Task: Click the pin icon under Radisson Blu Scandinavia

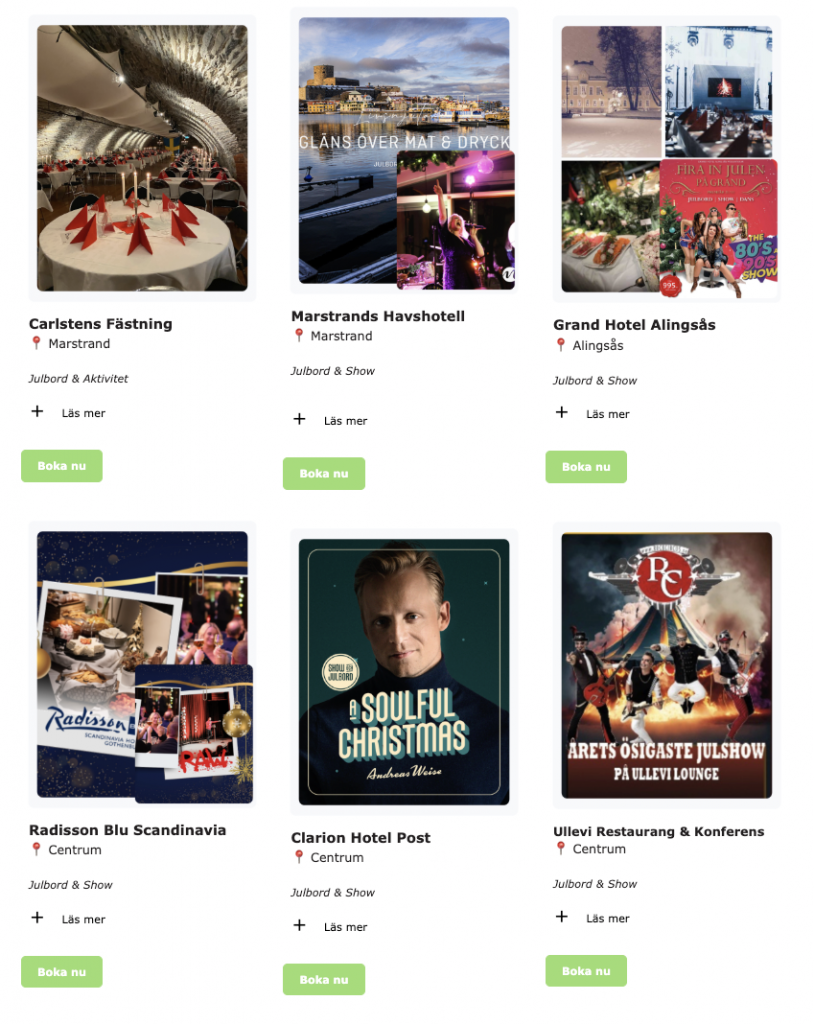Action: (37, 849)
